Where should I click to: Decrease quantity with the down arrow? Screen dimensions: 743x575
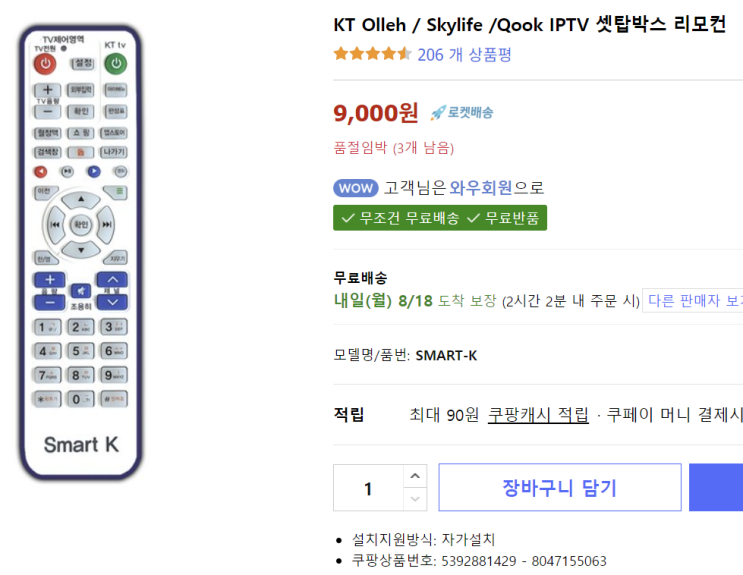pos(416,499)
